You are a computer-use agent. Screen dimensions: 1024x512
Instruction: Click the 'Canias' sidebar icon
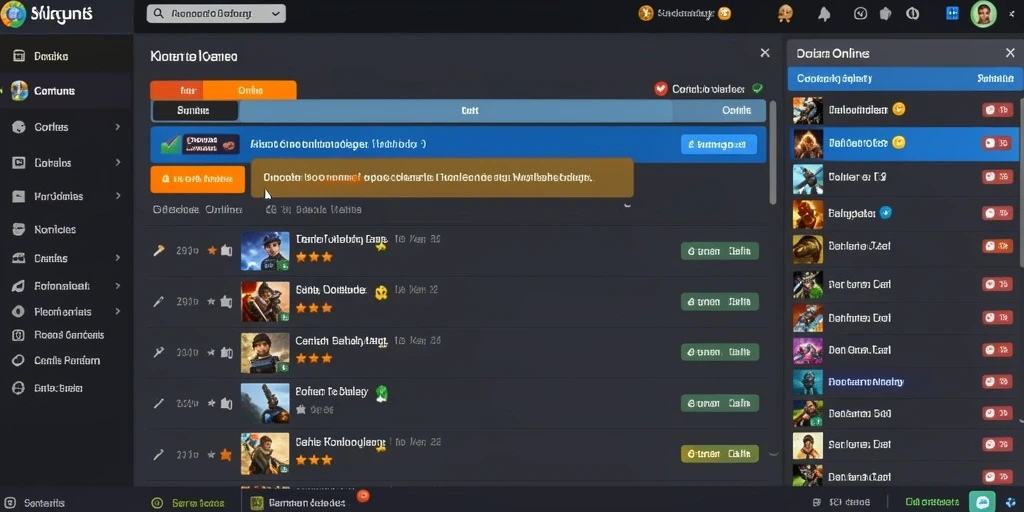[19, 259]
